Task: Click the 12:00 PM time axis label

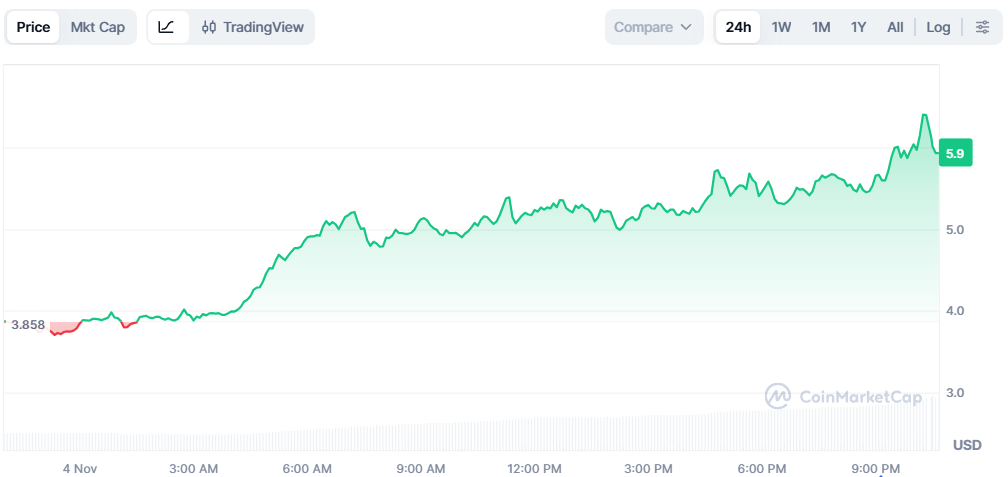Action: 534,468
